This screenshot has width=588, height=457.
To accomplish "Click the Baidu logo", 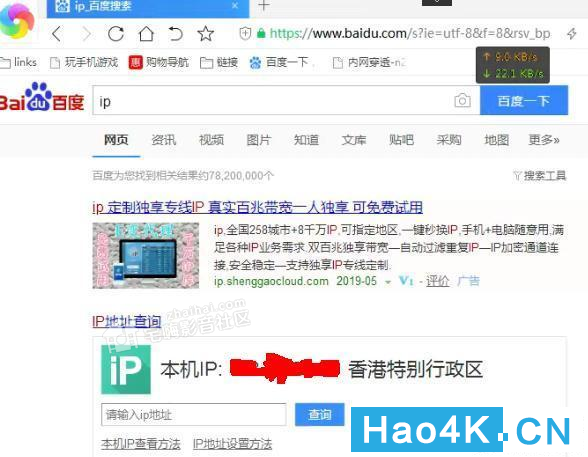I will click(42, 98).
